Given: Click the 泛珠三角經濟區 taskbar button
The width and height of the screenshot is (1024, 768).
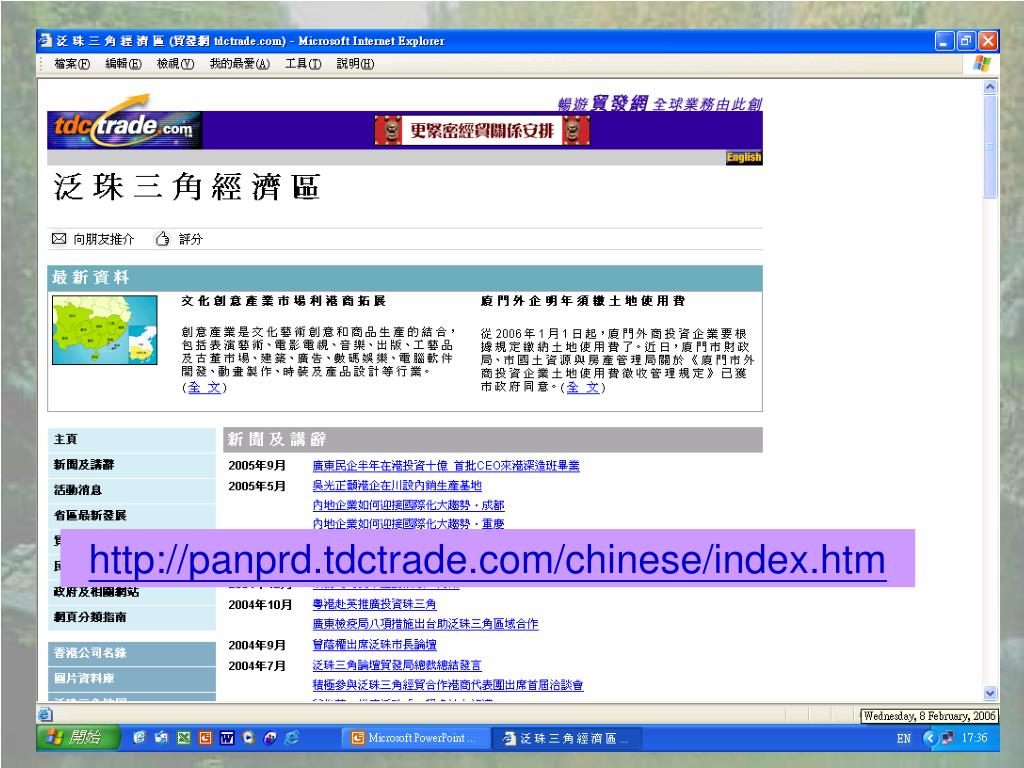Looking at the screenshot, I should (x=566, y=738).
